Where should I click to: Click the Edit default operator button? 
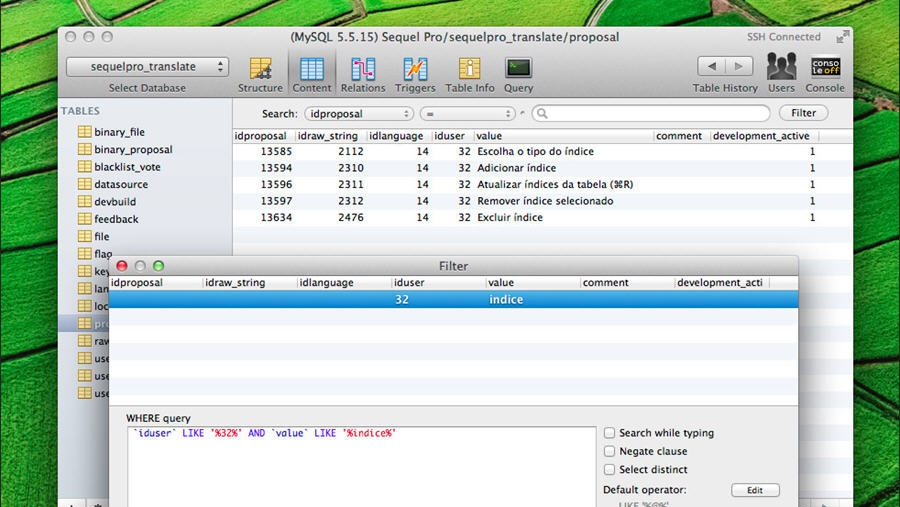click(x=755, y=490)
